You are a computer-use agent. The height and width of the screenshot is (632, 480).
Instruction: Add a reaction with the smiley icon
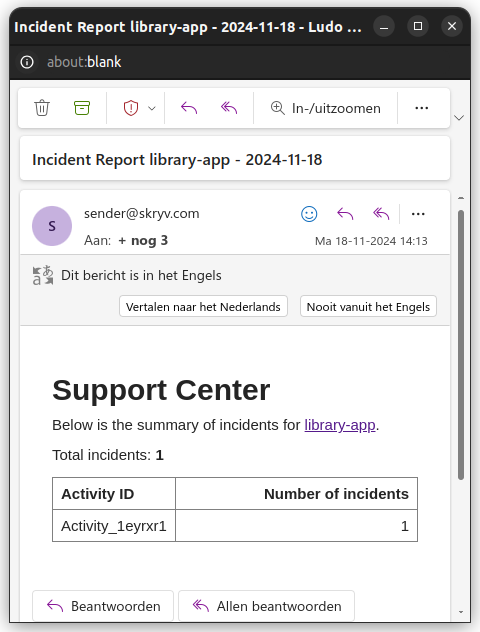tap(309, 214)
